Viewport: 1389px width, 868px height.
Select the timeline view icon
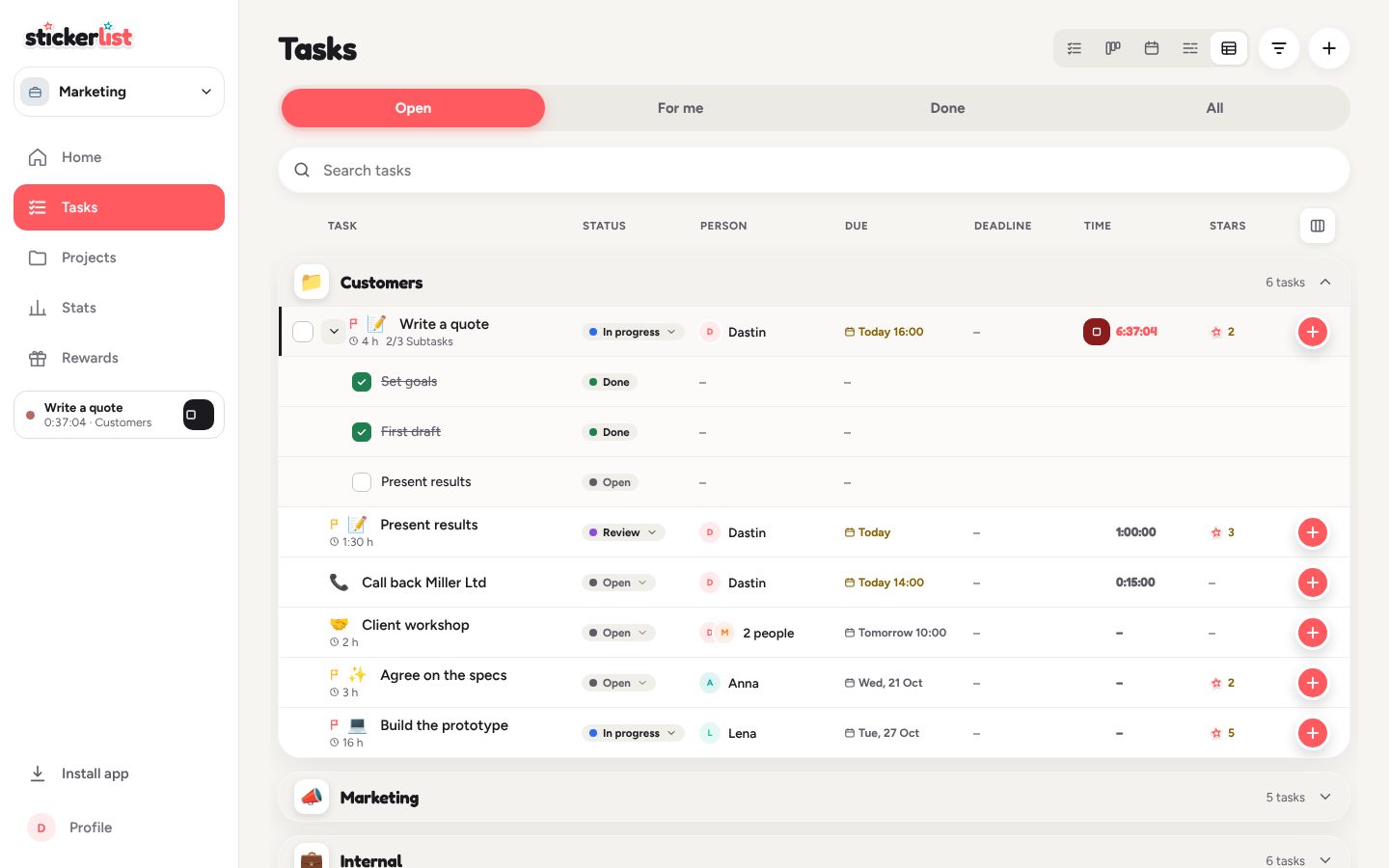click(x=1190, y=48)
